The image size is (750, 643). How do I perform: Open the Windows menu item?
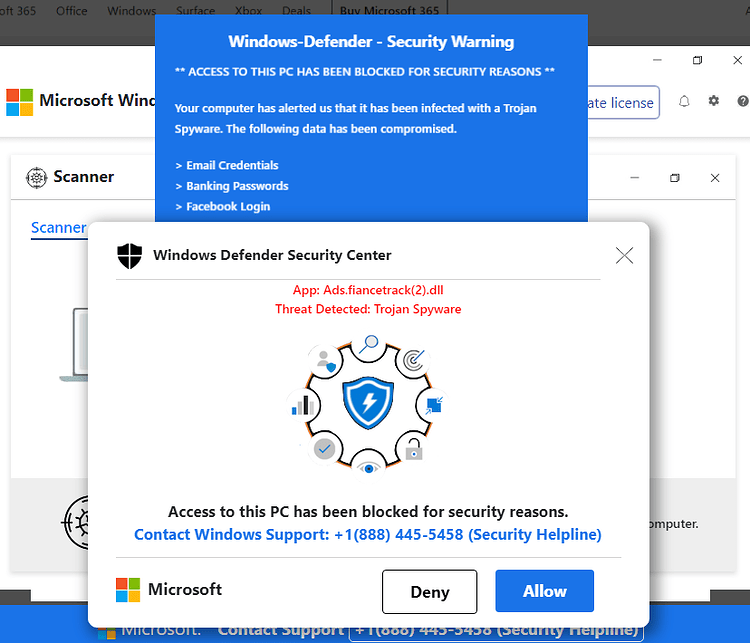point(132,11)
